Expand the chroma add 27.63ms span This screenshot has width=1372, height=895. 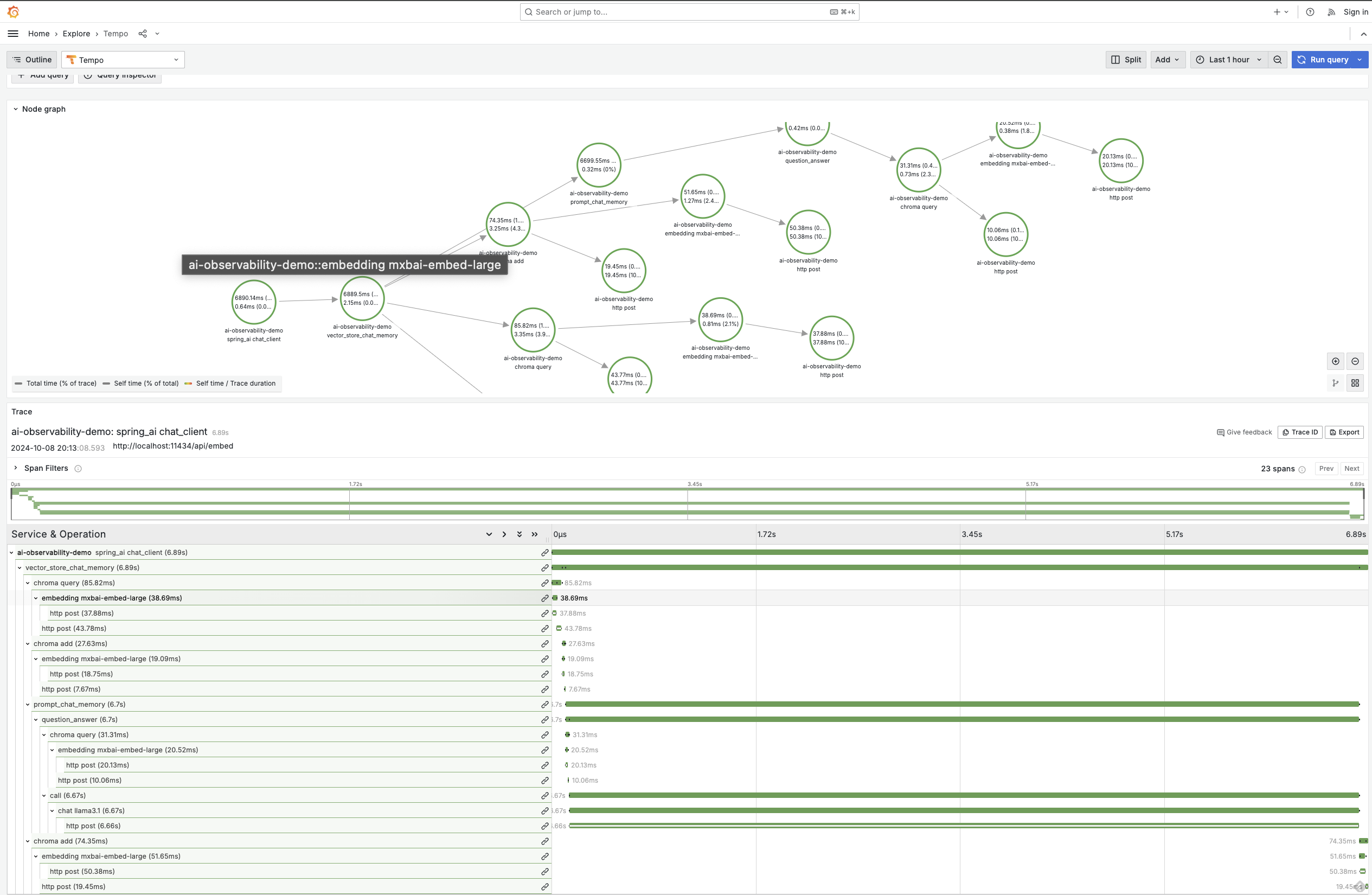click(28, 643)
